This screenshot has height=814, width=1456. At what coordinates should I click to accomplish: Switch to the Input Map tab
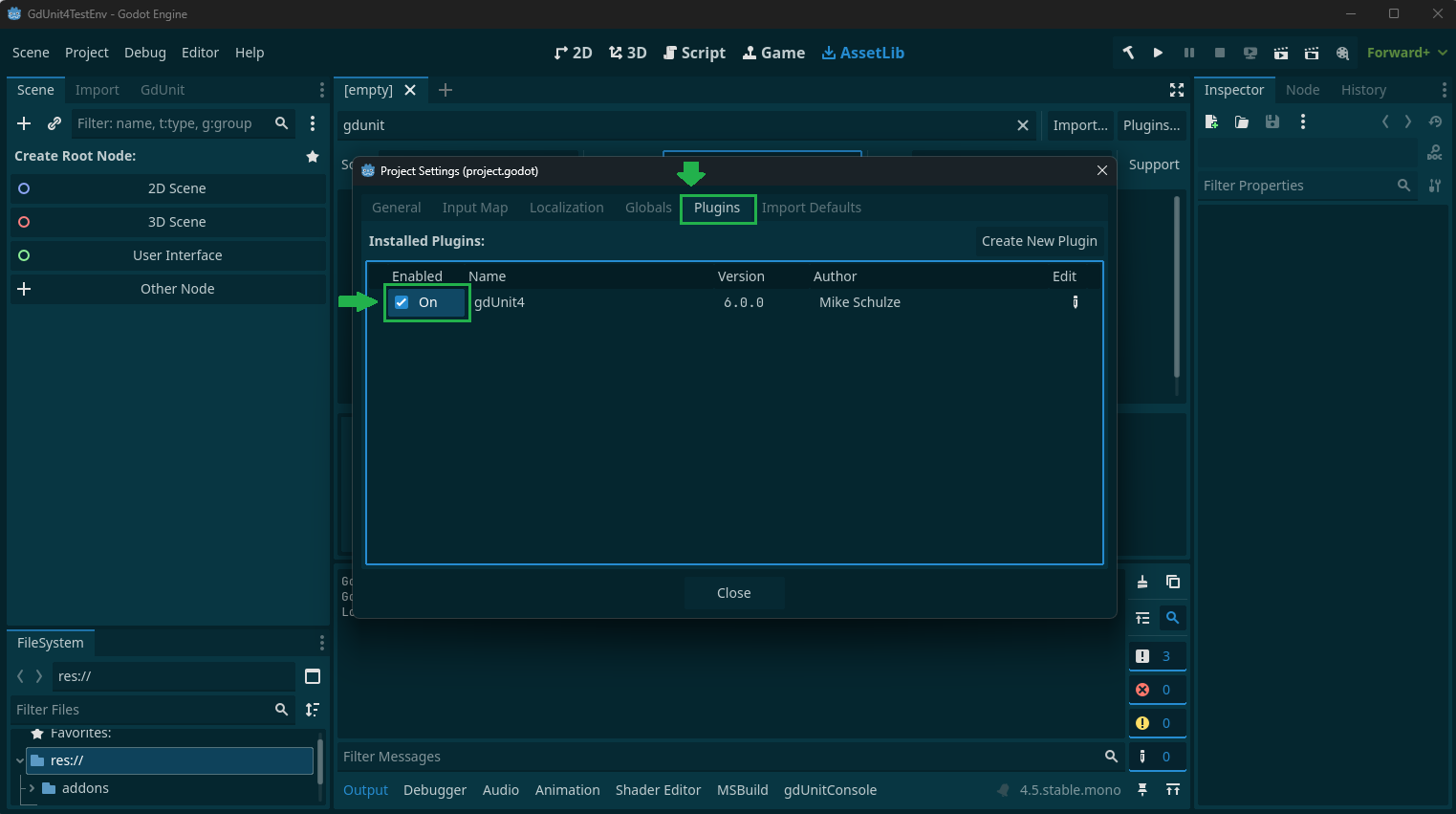pos(474,208)
